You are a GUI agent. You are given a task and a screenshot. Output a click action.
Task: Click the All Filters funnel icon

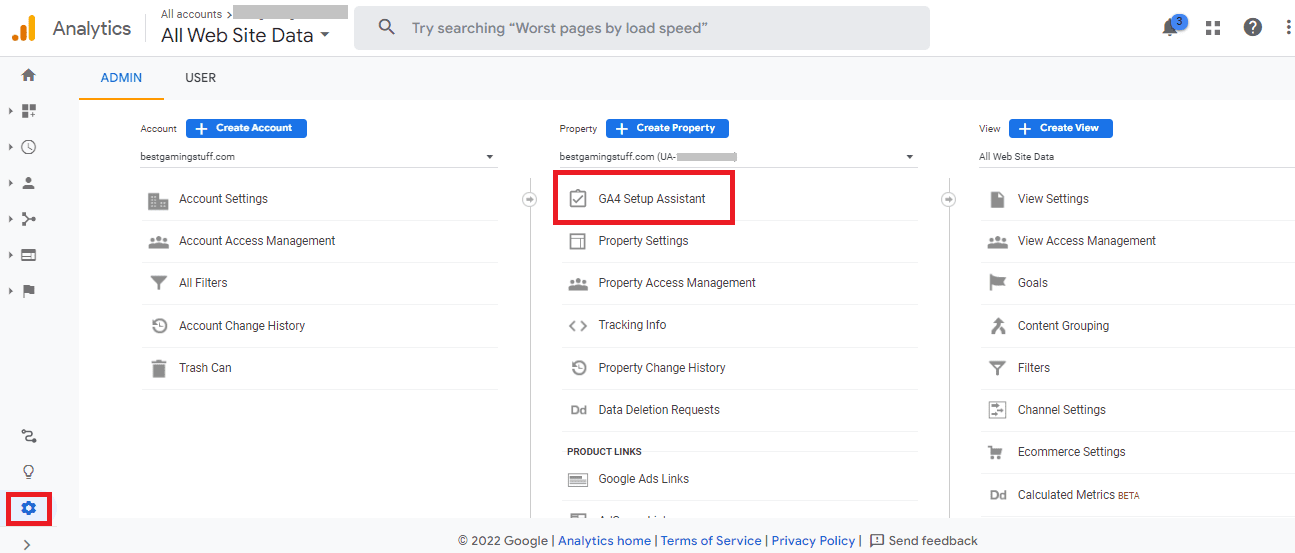coord(158,283)
